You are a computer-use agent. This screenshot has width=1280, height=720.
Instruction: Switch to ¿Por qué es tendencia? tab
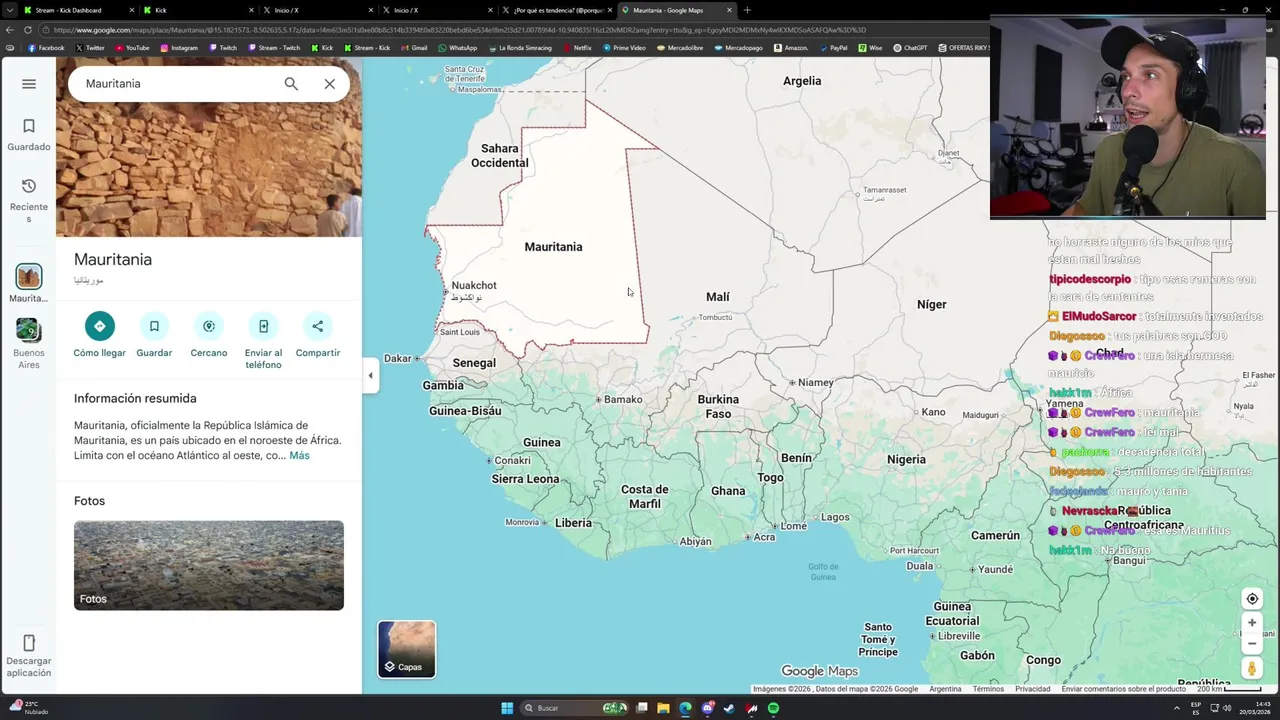(555, 10)
